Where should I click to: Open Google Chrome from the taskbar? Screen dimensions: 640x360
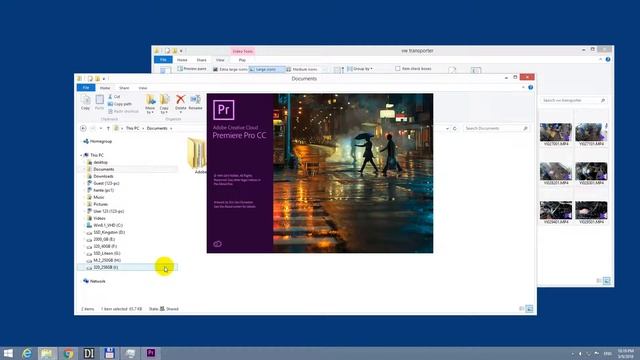[x=68, y=353]
